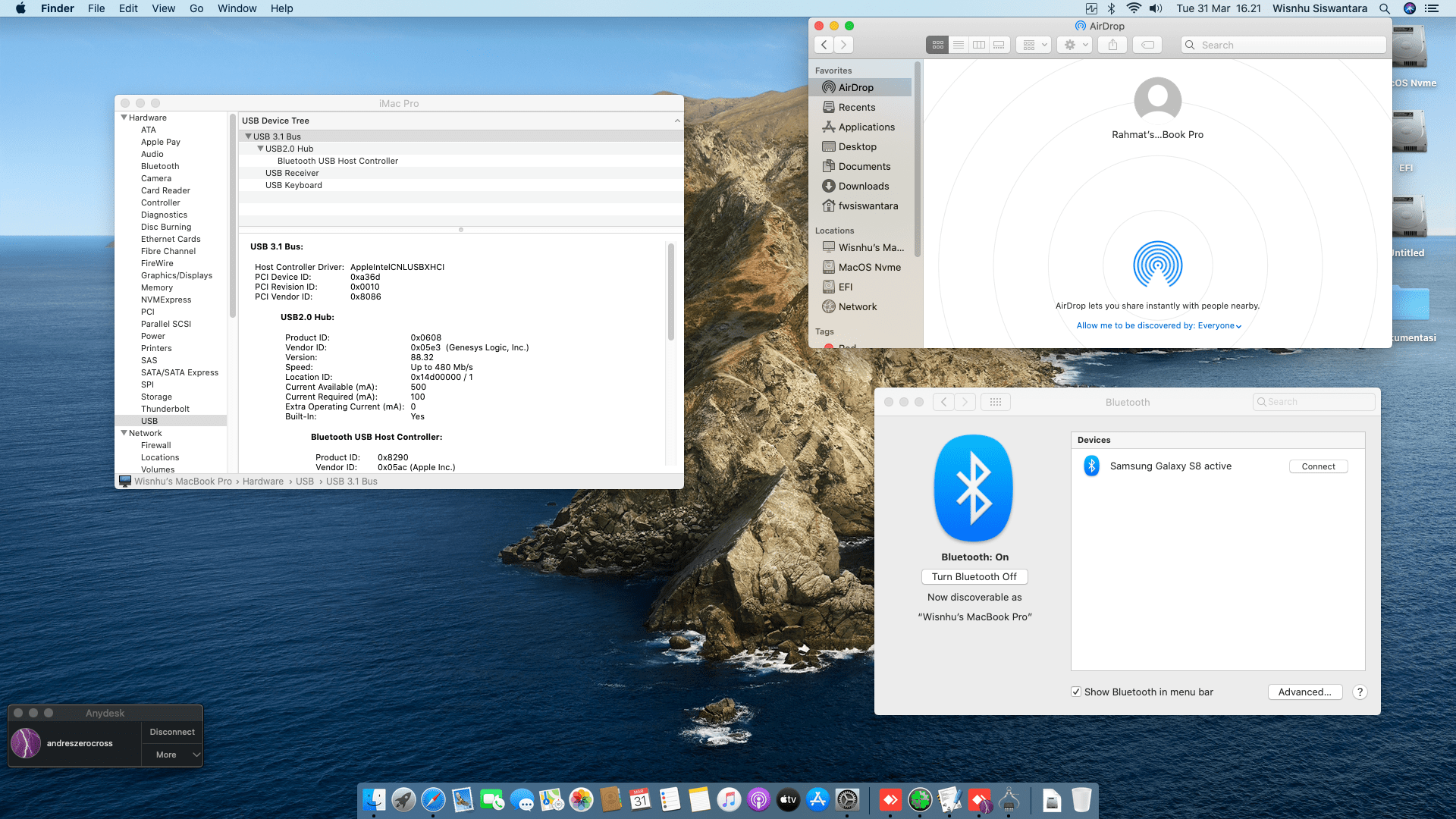Select Downloads in Finder sidebar
The width and height of the screenshot is (1456, 819).
(863, 186)
